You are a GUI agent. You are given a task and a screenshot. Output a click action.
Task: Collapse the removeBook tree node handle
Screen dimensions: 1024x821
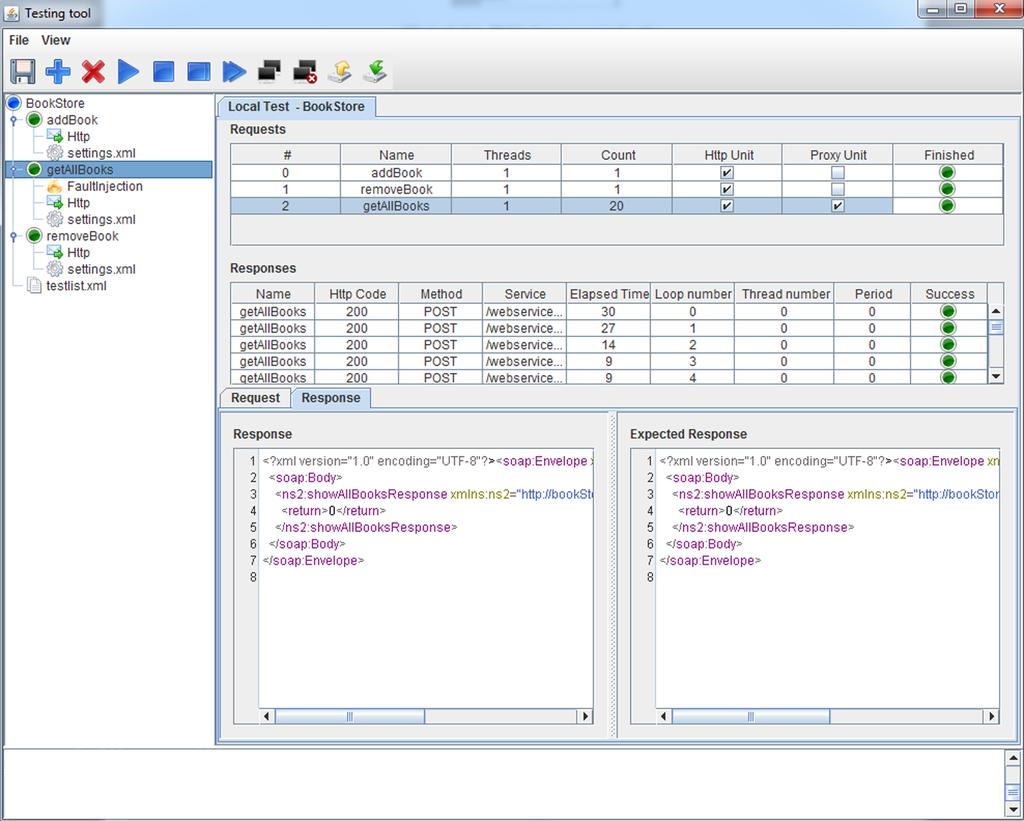click(14, 236)
